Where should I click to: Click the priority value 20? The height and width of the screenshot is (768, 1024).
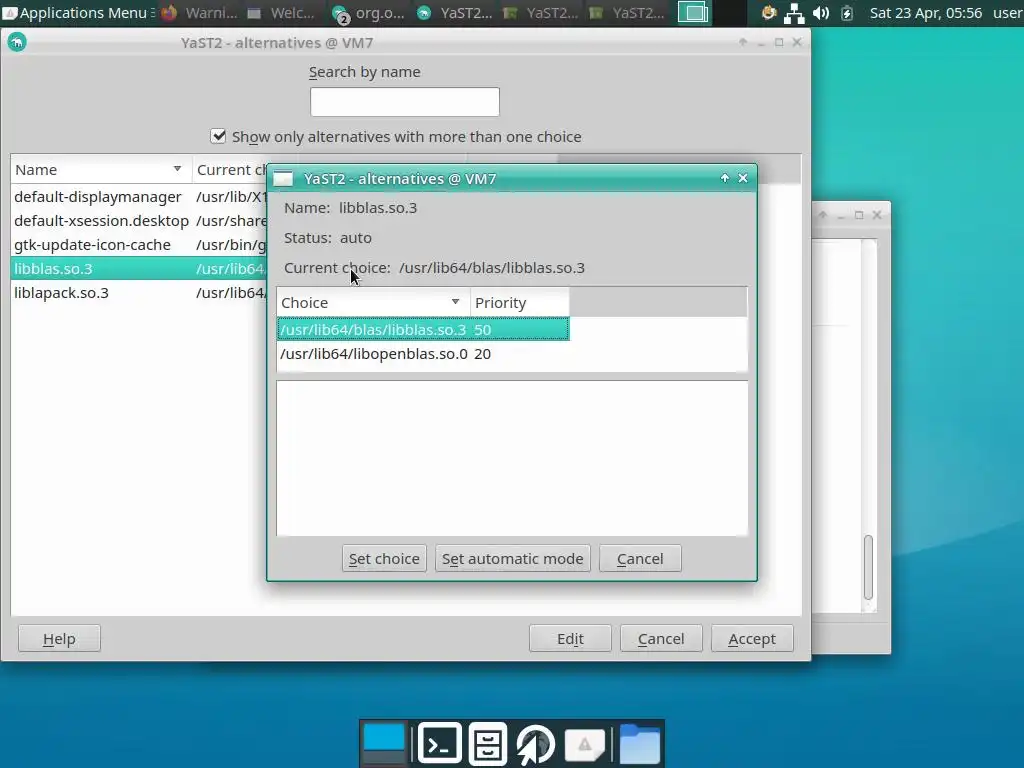(x=483, y=353)
